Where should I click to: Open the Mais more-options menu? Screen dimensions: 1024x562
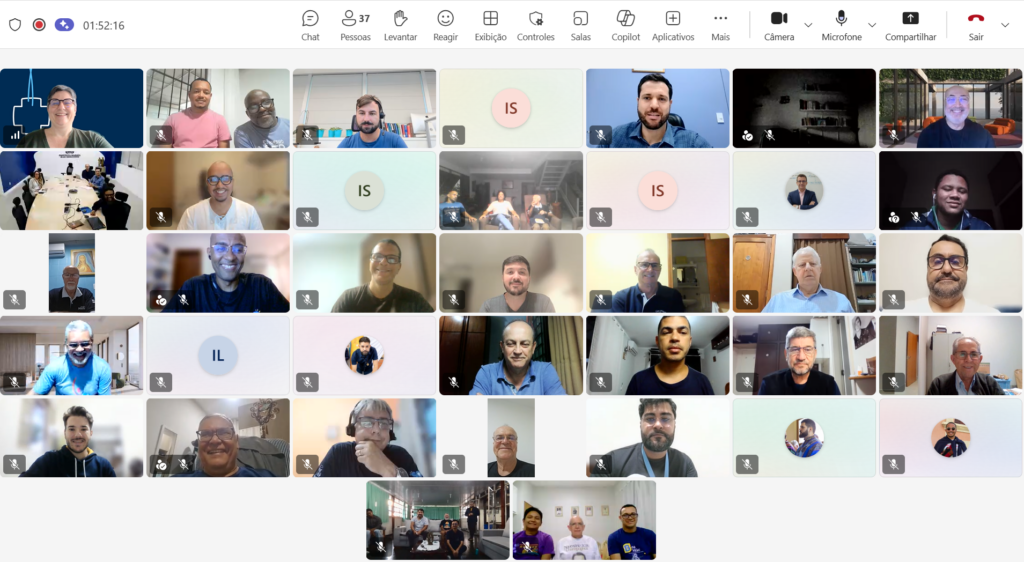[720, 26]
